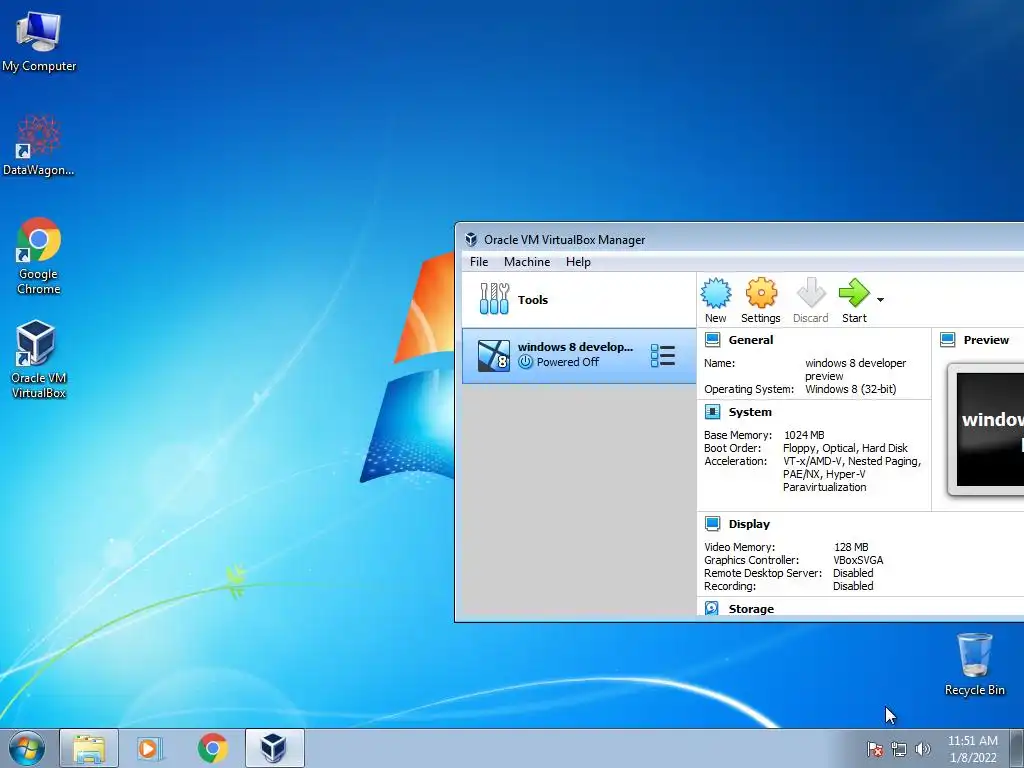Screen dimensions: 1024x768
Task: Open the Windows Start orb
Action: (27, 748)
